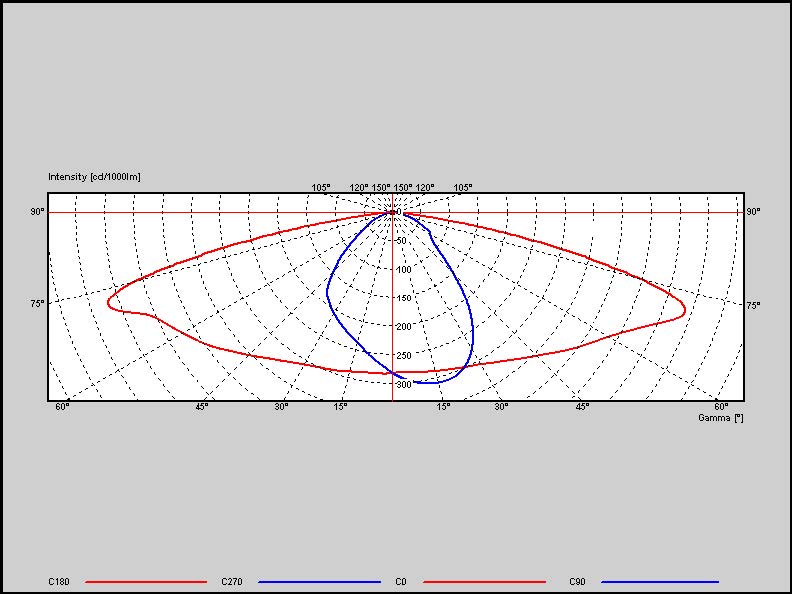Click the red legend line beside C0
The image size is (792, 594).
[484, 582]
